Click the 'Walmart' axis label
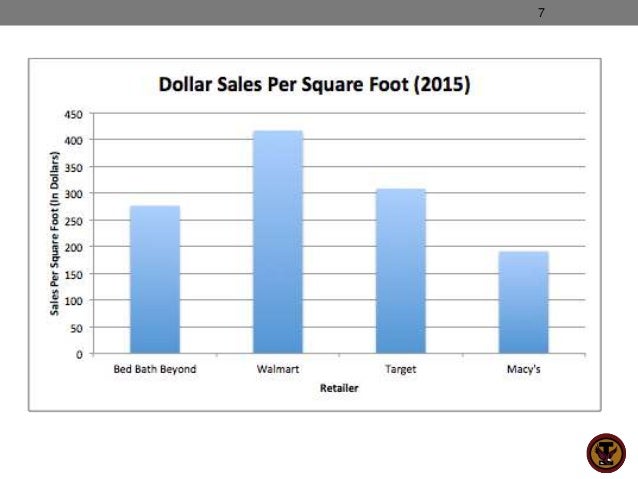The width and height of the screenshot is (638, 479). tap(278, 369)
